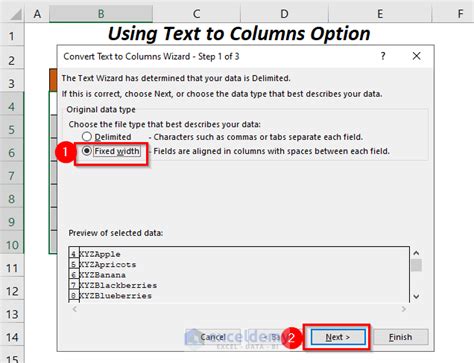Click preview scrollbar up arrow
The width and height of the screenshot is (474, 363).
tap(416, 253)
